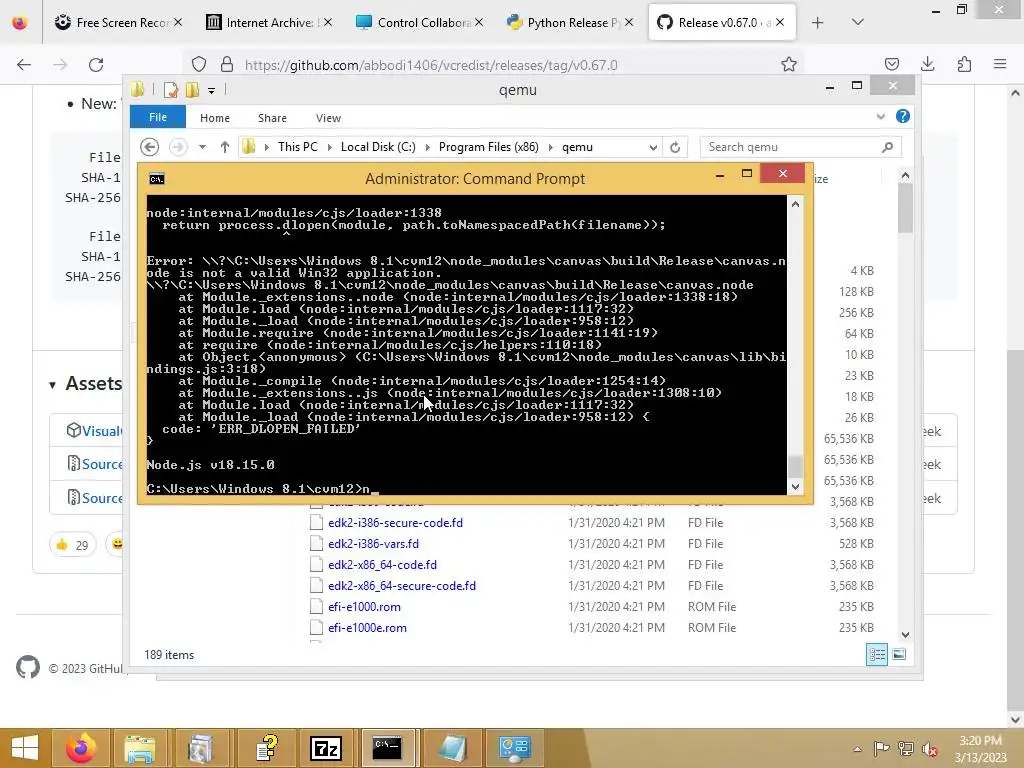
Task: Click the Explorer search magnifier icon
Action: (x=887, y=147)
